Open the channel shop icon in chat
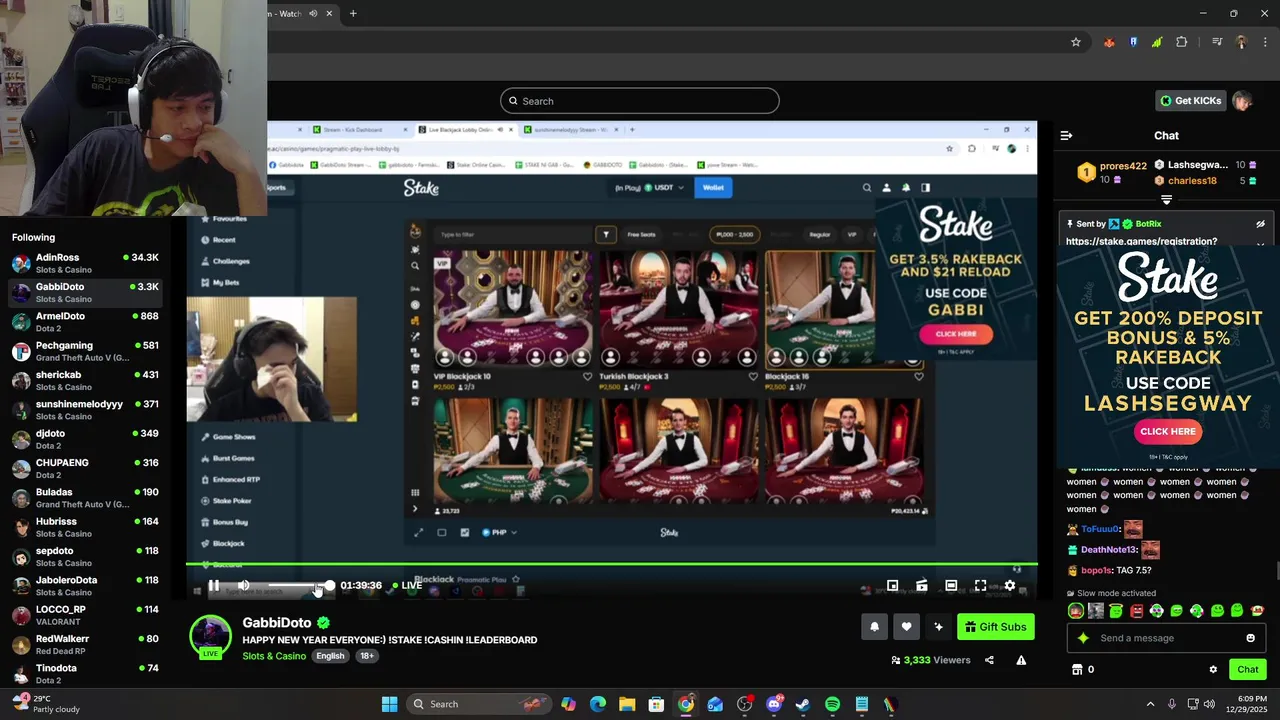This screenshot has height=720, width=1280. coord(1077,670)
